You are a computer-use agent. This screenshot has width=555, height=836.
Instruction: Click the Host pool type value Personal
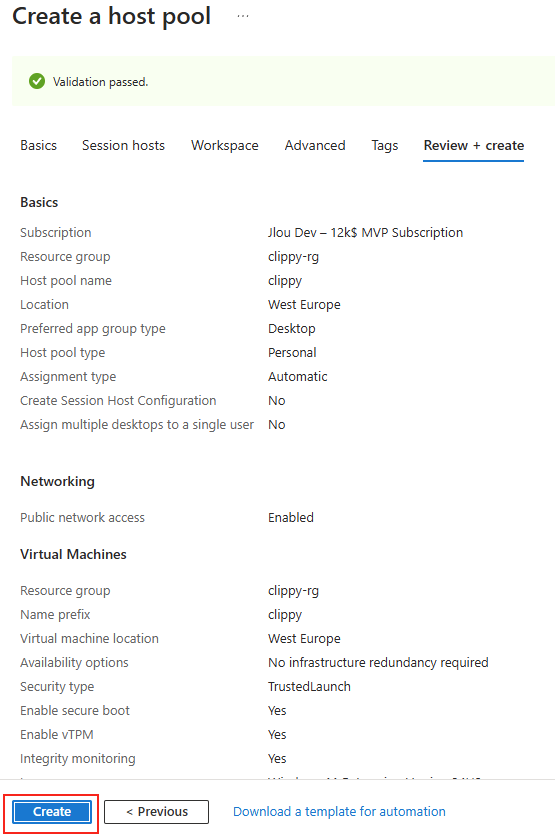tap(292, 352)
